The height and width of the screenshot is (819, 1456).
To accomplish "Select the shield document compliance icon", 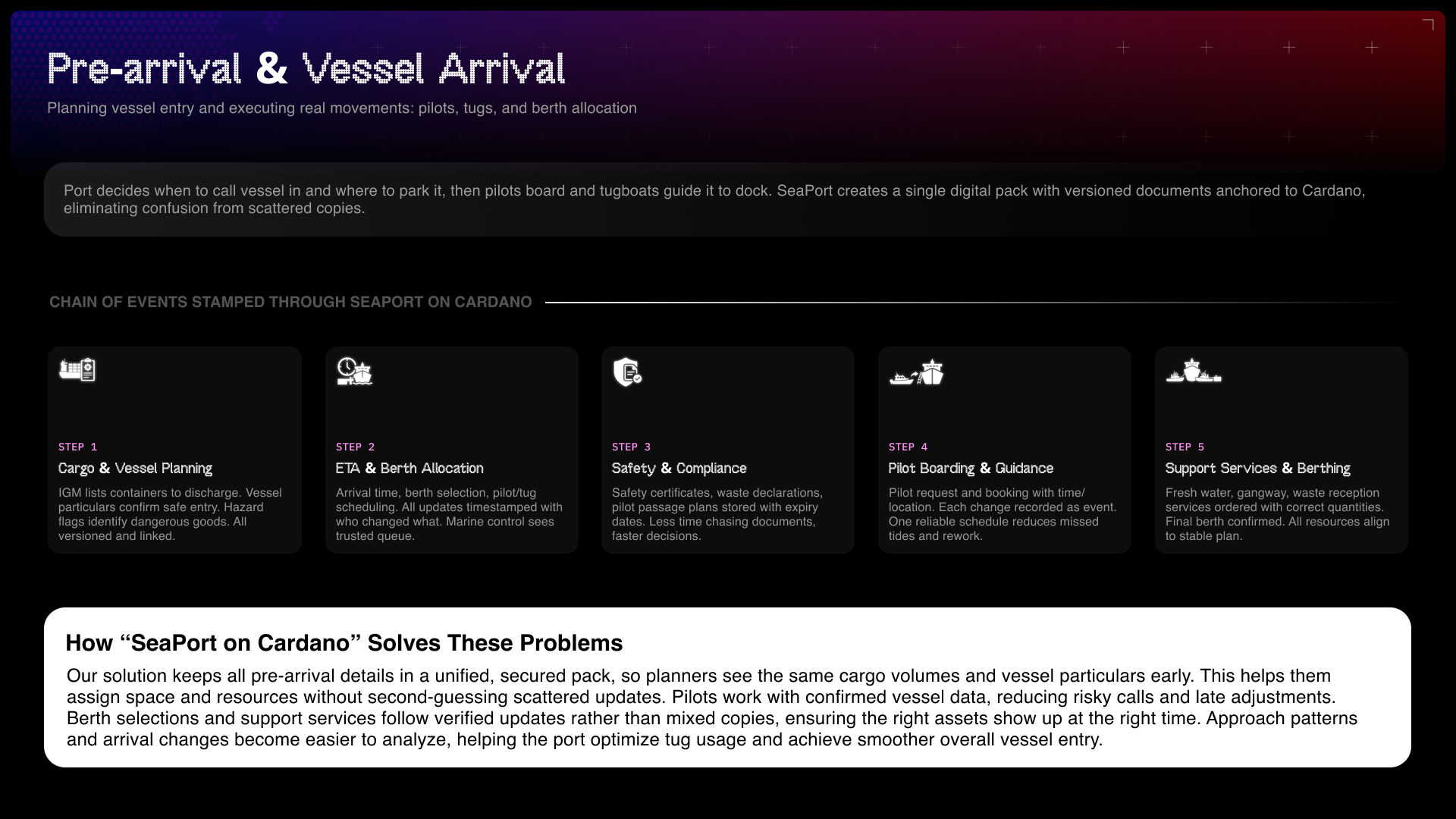I will point(627,372).
